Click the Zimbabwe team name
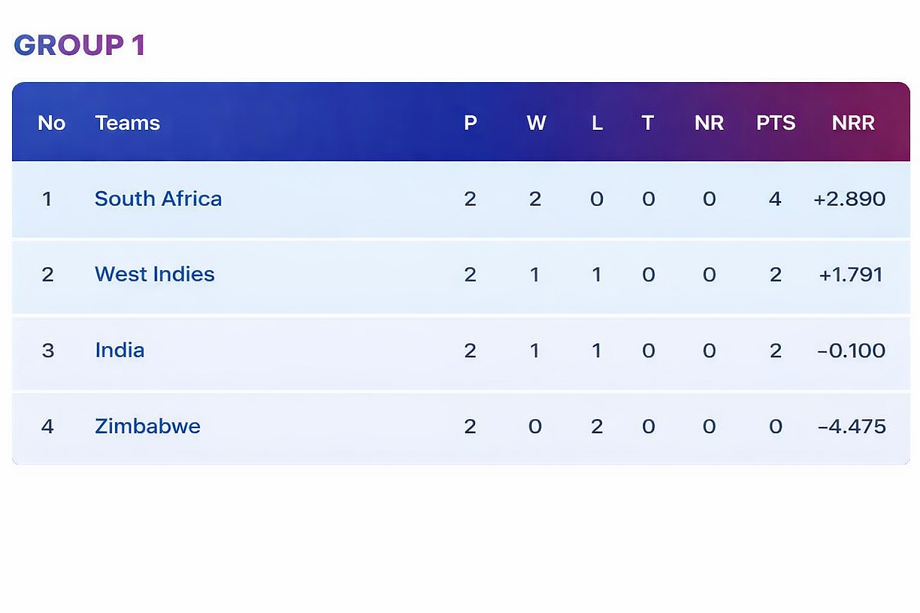This screenshot has height=613, width=920. coord(147,426)
